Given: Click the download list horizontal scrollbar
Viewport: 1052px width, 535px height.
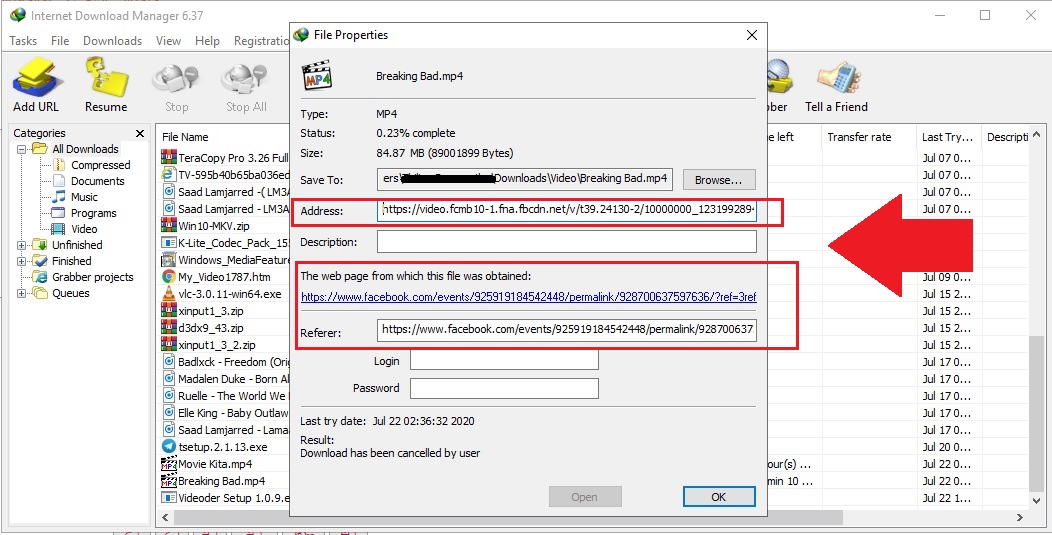Looking at the screenshot, I should point(508,518).
